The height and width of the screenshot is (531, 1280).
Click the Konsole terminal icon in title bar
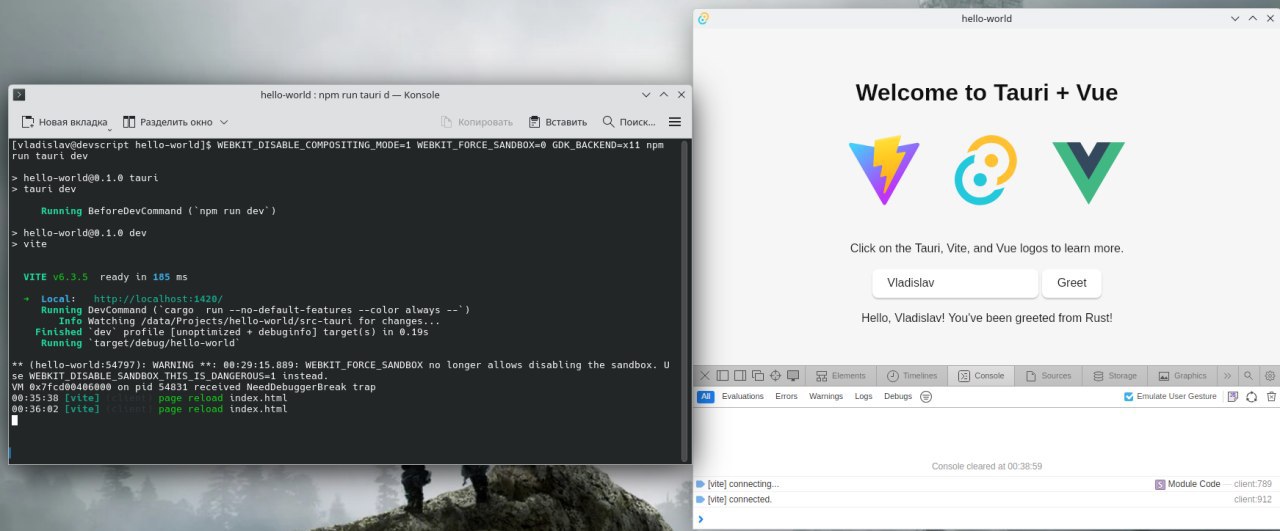pyautogui.click(x=19, y=94)
